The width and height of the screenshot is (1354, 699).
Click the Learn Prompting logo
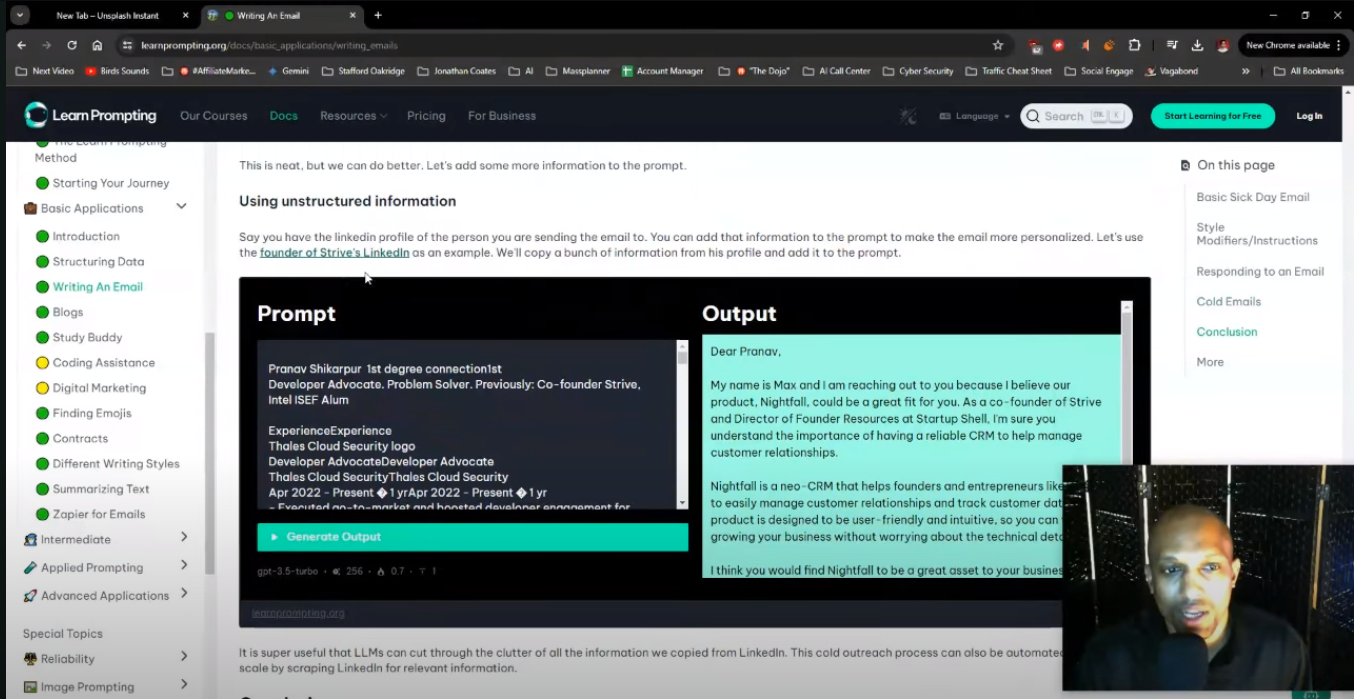90,116
